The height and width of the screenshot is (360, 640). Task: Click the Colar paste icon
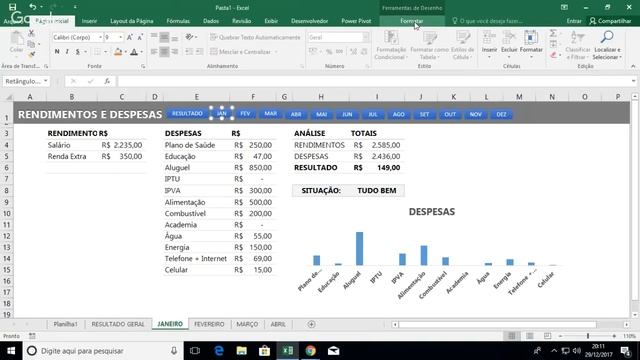[16, 42]
